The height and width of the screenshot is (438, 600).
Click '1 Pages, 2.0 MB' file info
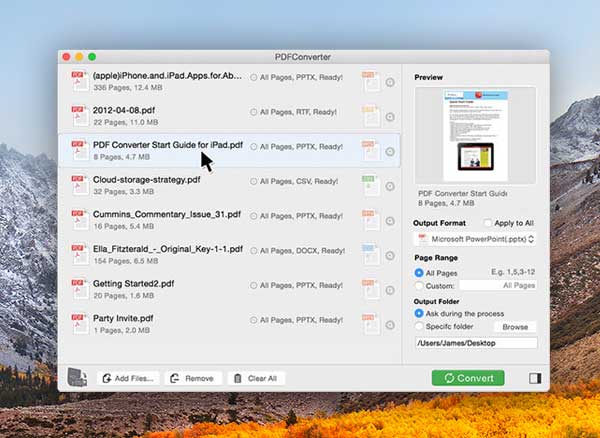tap(121, 330)
